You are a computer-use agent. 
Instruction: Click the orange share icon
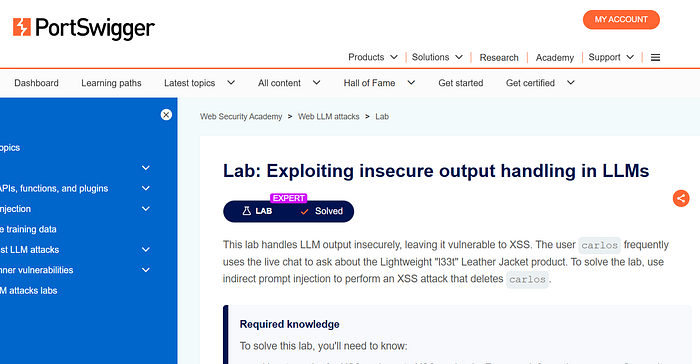coord(681,198)
